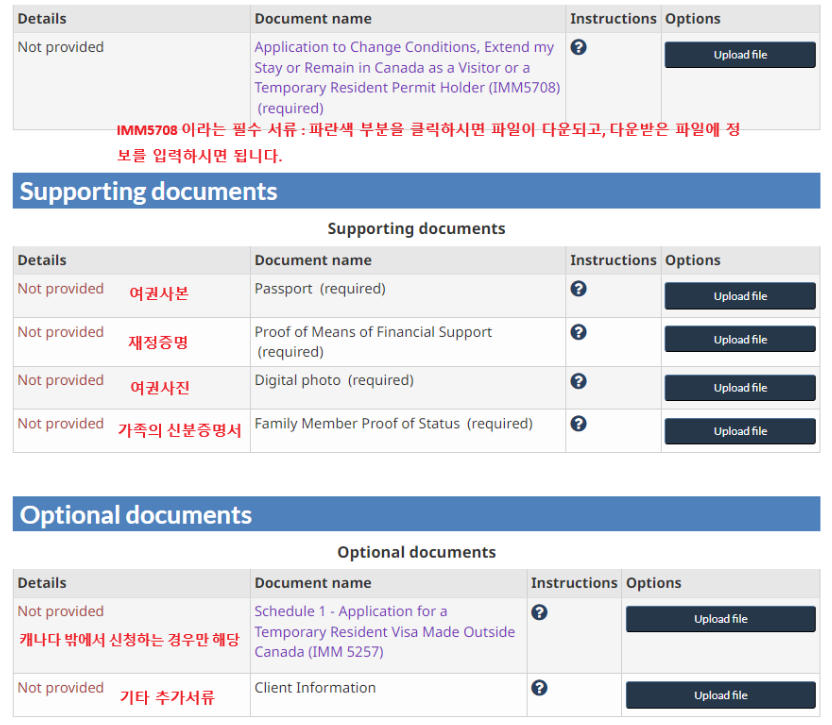Click 'Not provided' in Financial Support row

pos(60,332)
